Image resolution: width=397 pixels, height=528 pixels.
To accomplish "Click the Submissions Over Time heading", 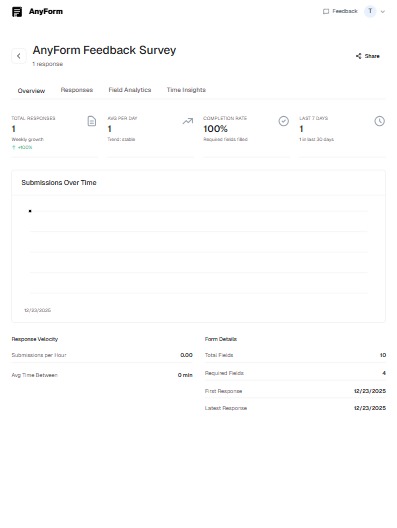I will point(59,183).
